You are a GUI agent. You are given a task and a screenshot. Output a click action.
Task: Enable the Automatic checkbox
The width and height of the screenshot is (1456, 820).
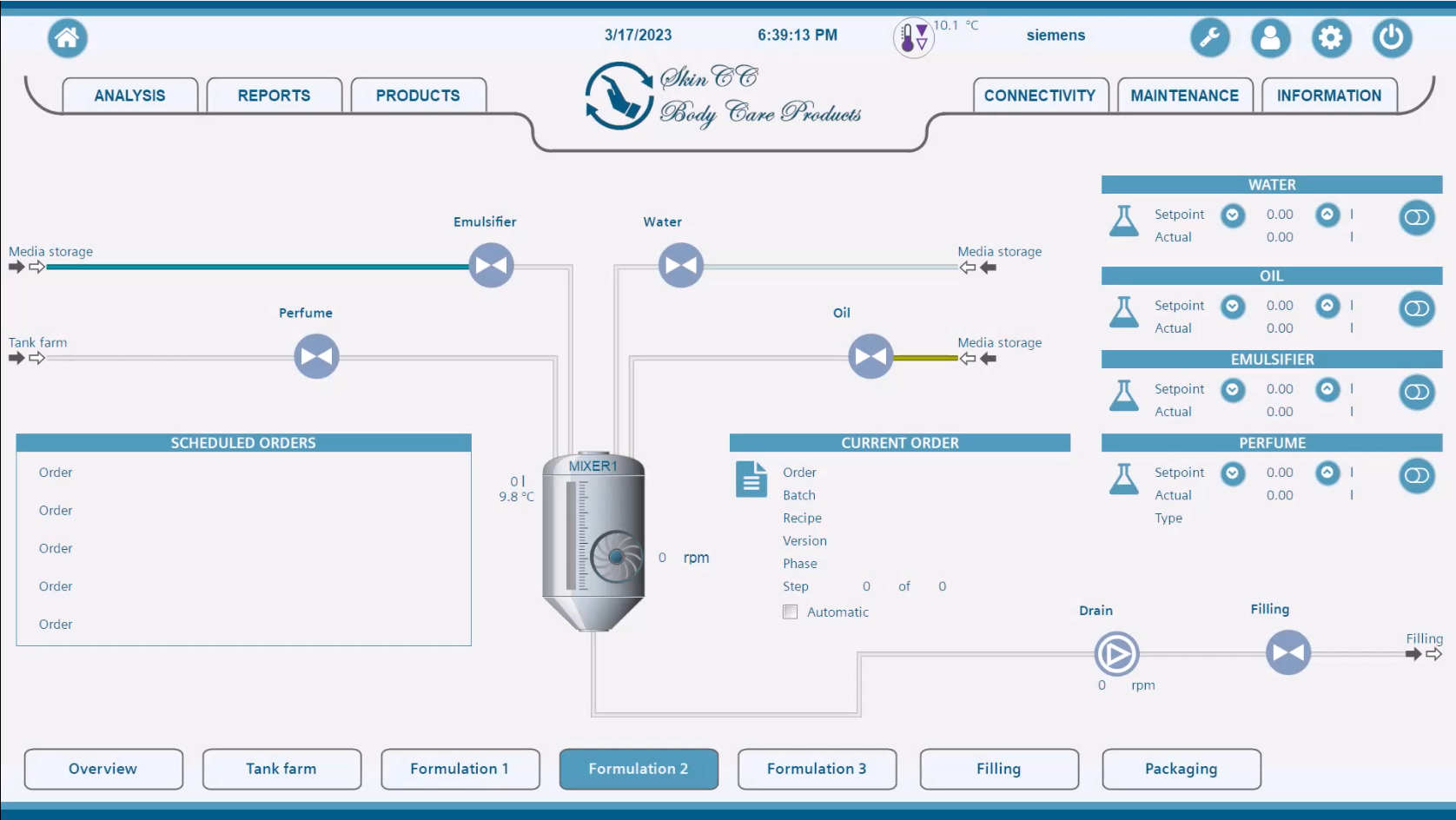(791, 612)
